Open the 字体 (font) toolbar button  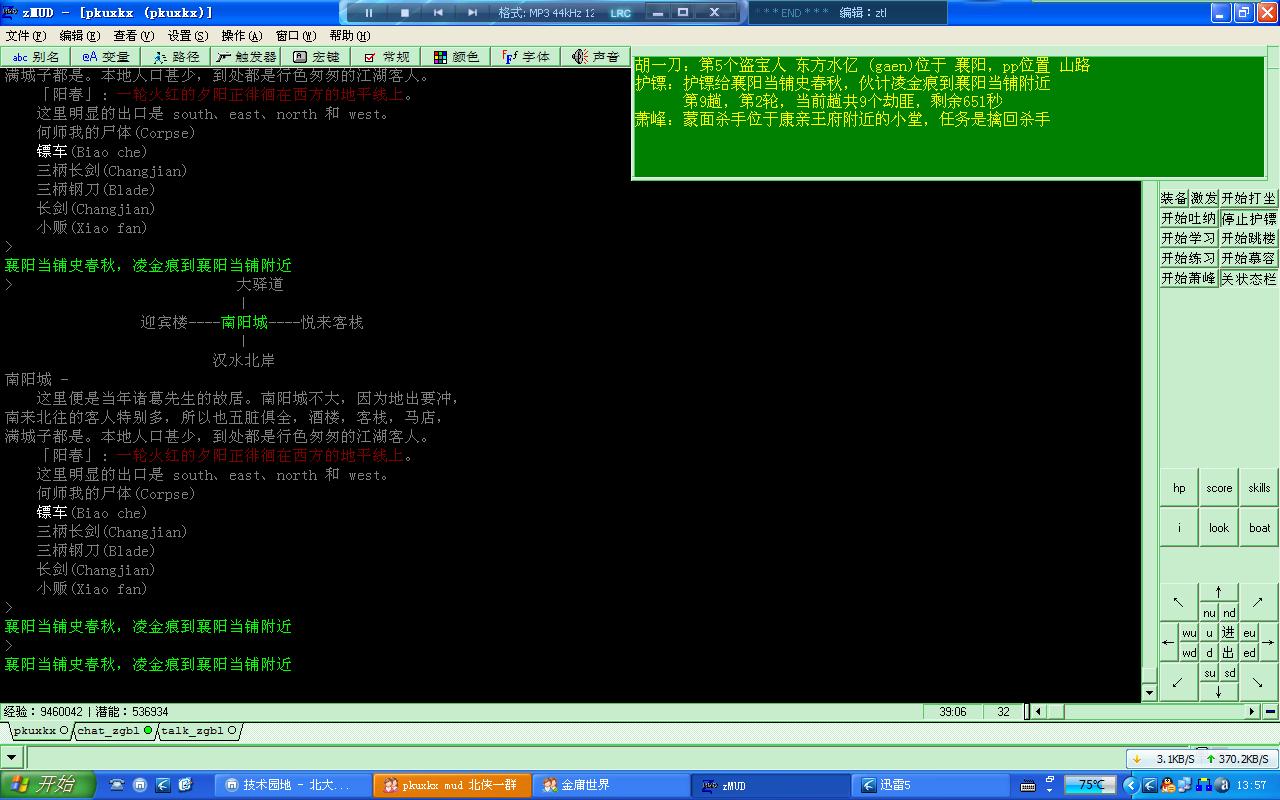(x=525, y=57)
